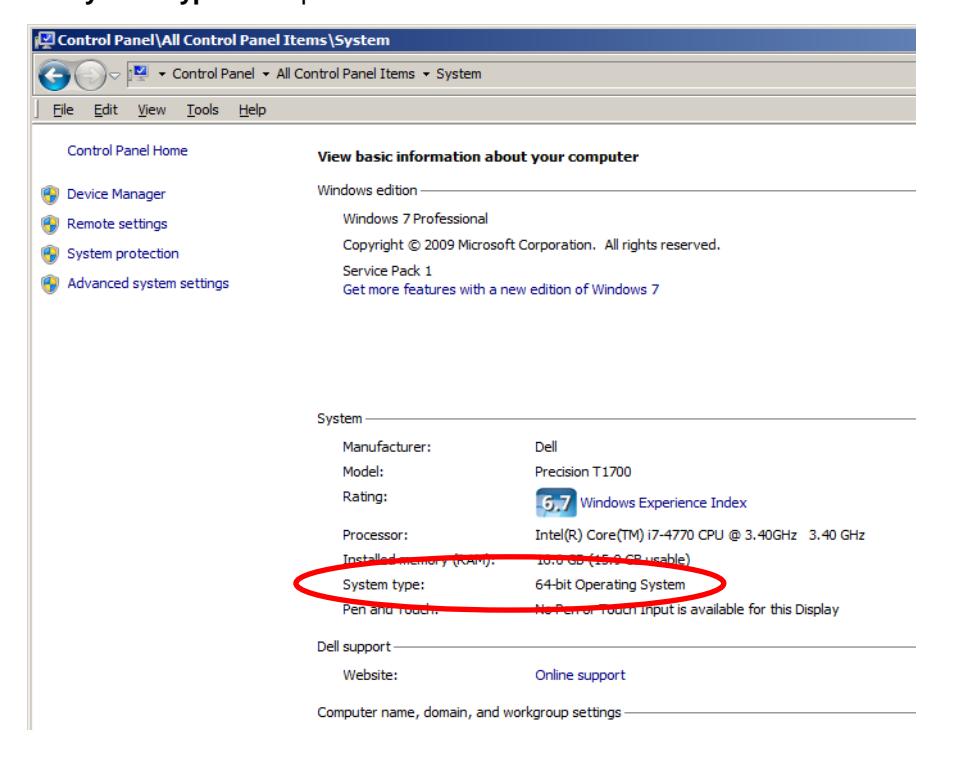This screenshot has width=953, height=757.
Task: Click the Dell manufacturer value
Action: (x=546, y=447)
